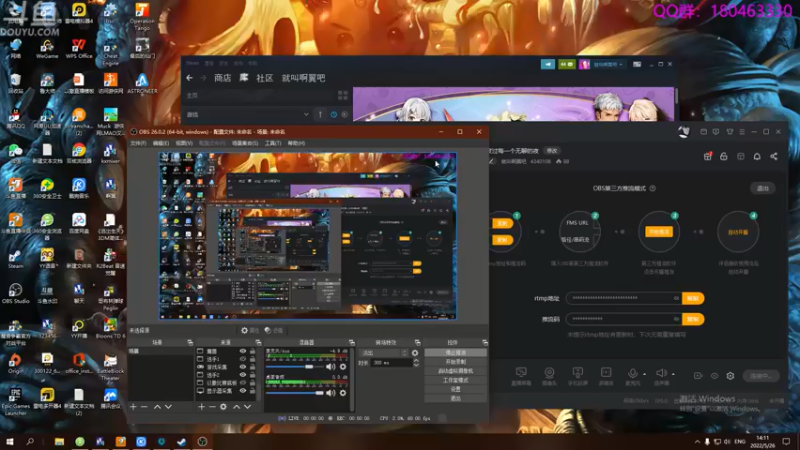800x450 pixels.
Task: Pop out the 混音器 dock panel
Action: pos(352,342)
